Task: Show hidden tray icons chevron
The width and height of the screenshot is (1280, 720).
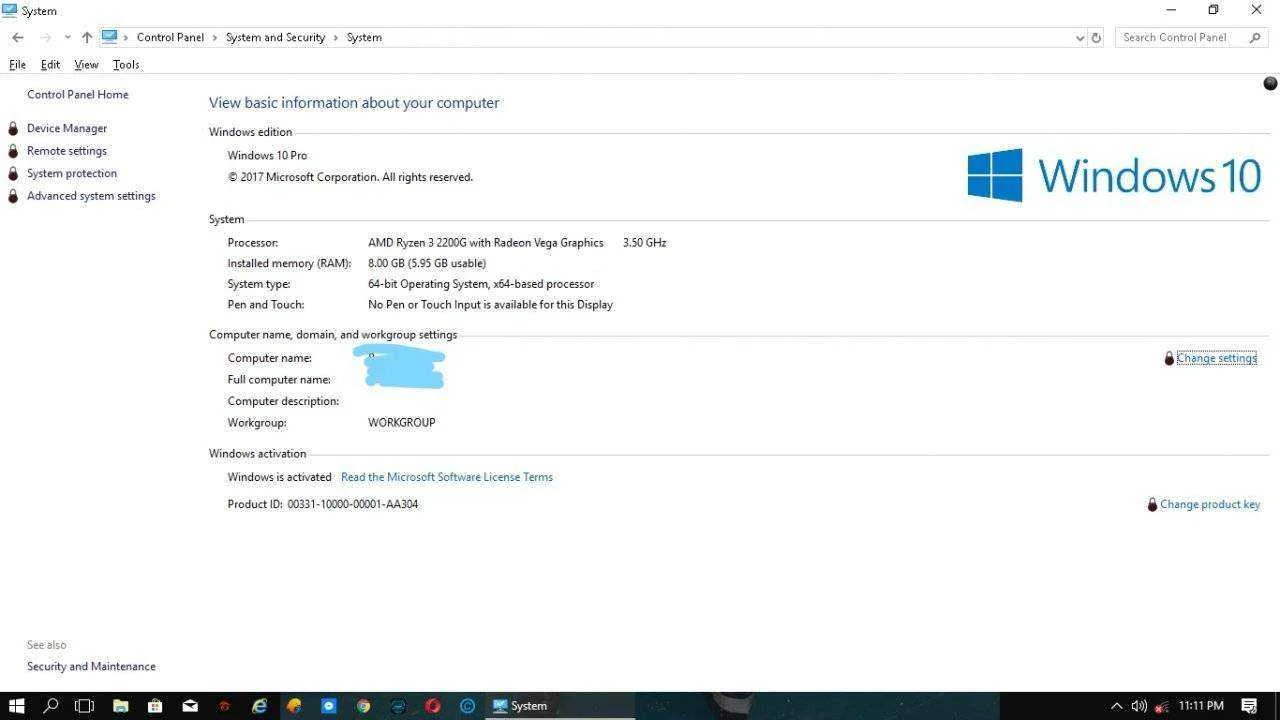Action: (1117, 706)
